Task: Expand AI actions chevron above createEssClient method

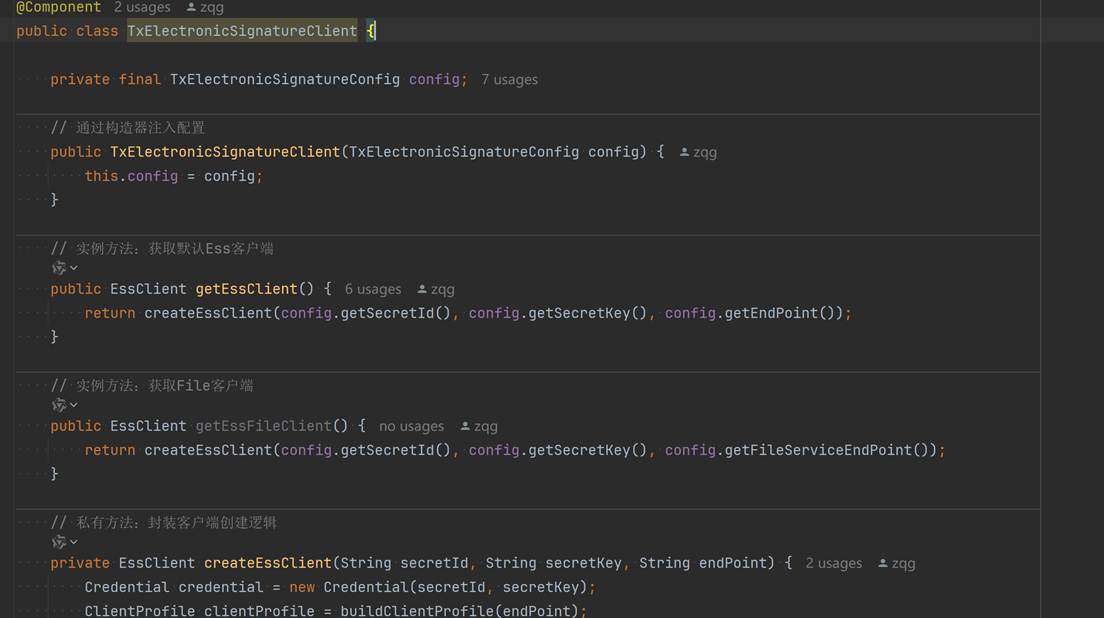Action: tap(74, 542)
